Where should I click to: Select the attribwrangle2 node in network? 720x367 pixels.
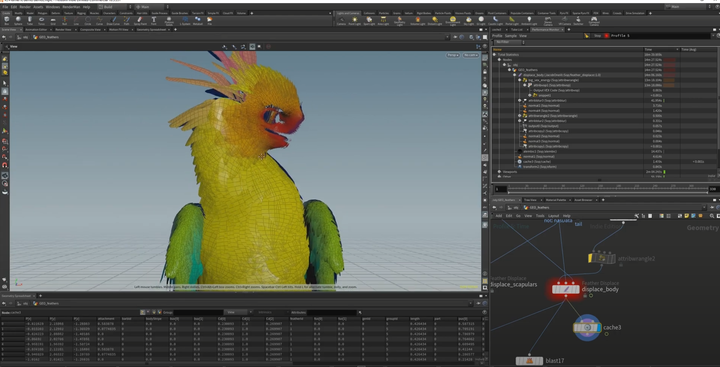click(x=602, y=259)
